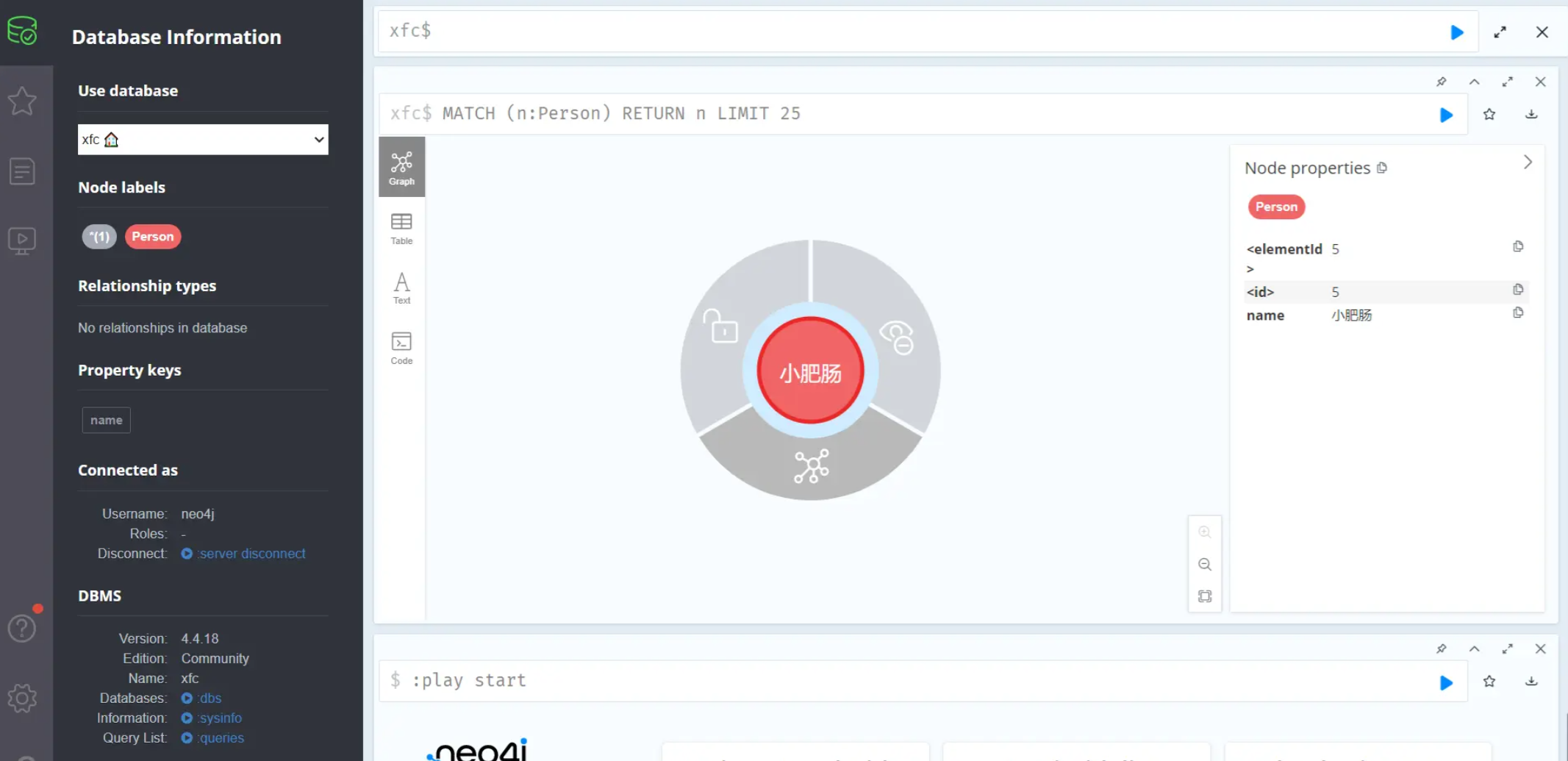Rerun the MATCH Person query

[1446, 115]
